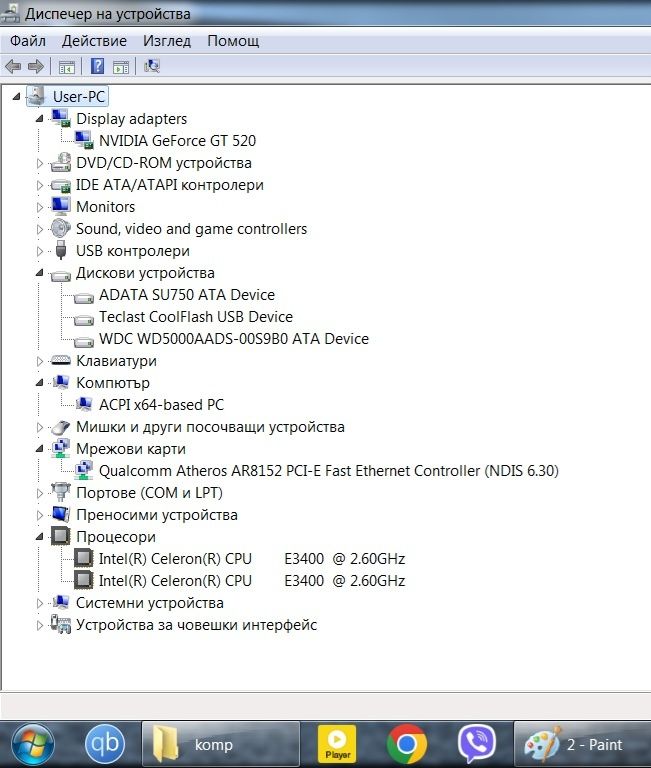Expand the IDE ATA/ATAPI контролери category

coord(40,185)
